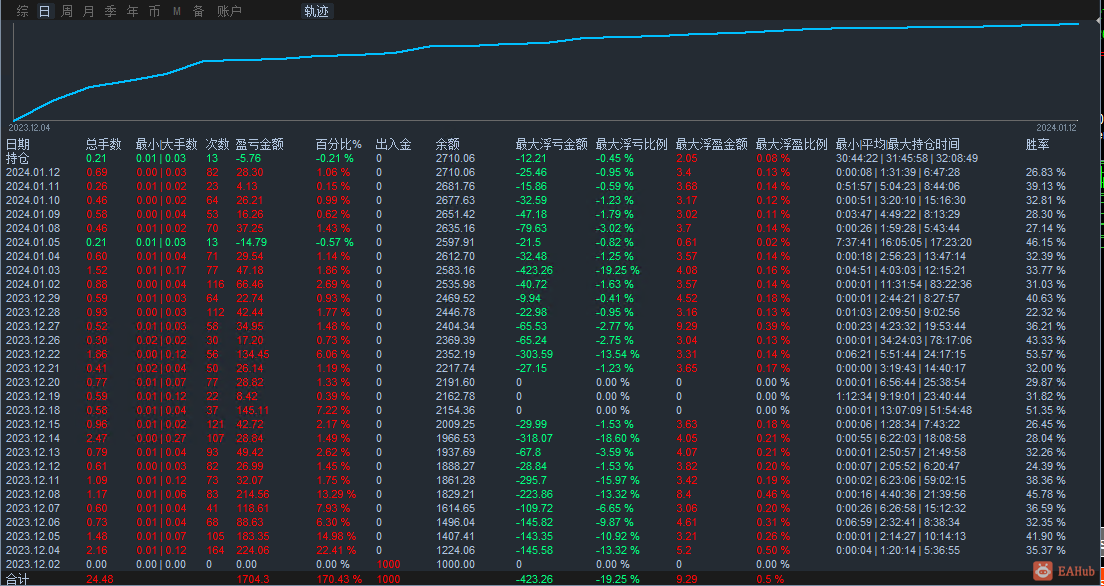Sort by the 日期 column header

[18, 144]
